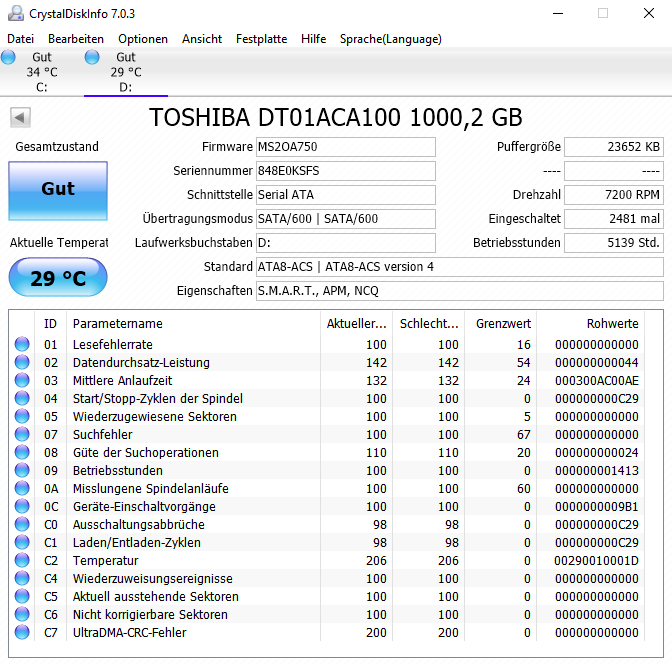Click status orb of Ausschaltungsabbrüche row

coord(22,524)
